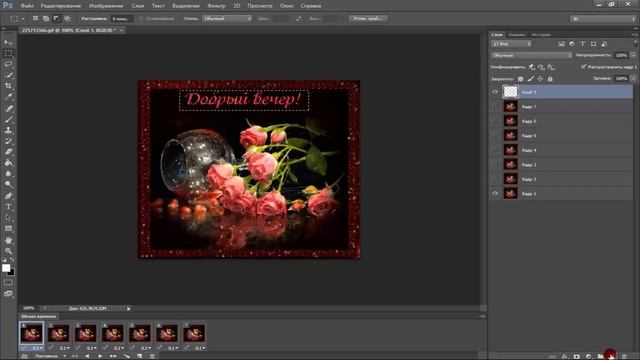Open the Фильтр menu
This screenshot has height=360, width=640.
pos(216,6)
